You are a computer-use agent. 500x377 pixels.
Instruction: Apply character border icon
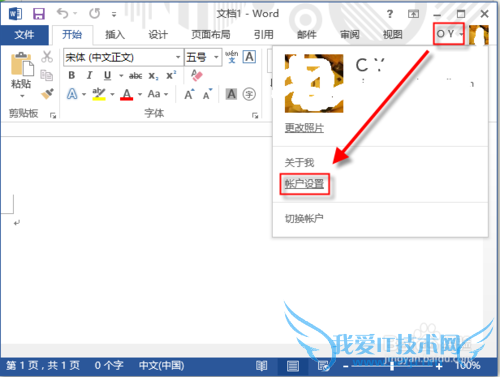coord(249,57)
